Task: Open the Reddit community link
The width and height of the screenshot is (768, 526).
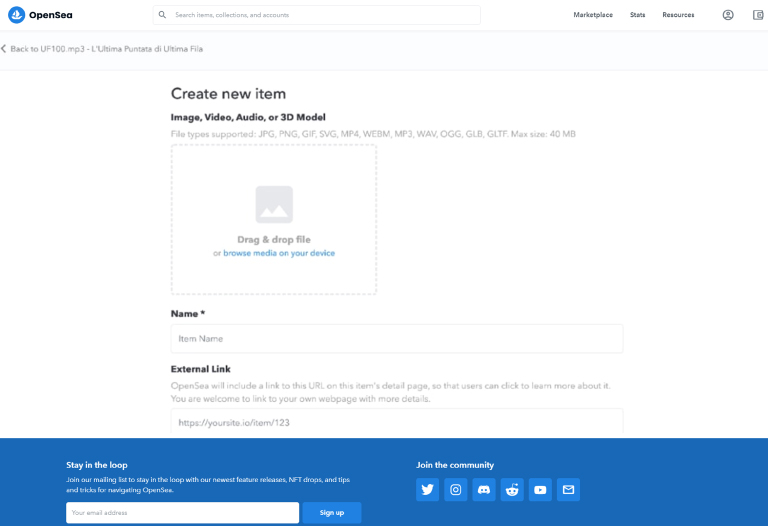Action: point(512,490)
